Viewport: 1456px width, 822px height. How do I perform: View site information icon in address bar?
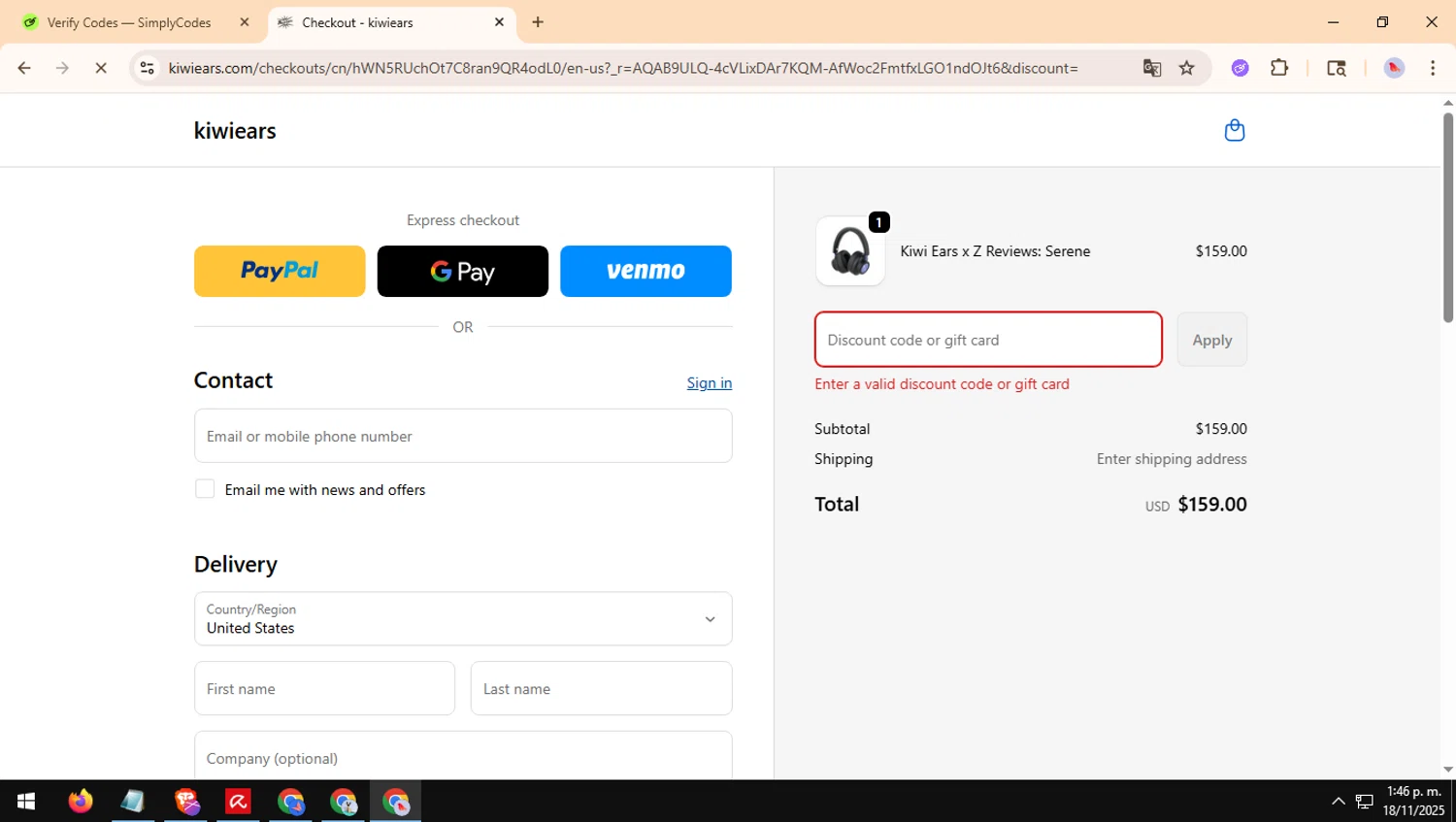click(x=147, y=68)
